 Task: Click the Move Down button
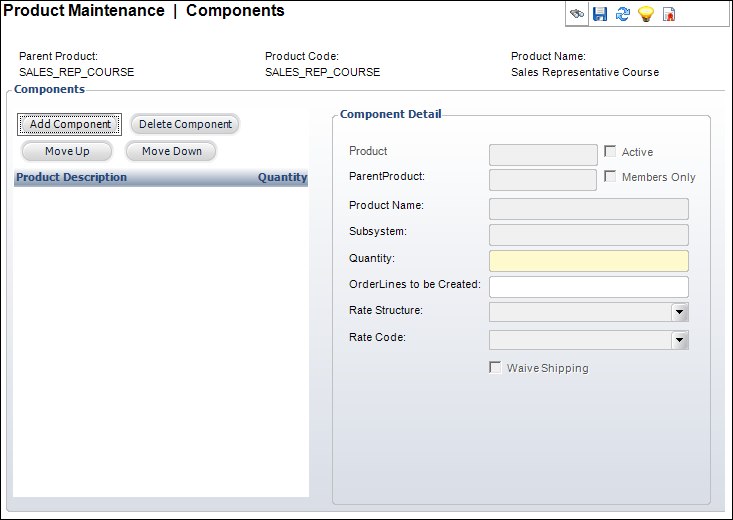[172, 152]
